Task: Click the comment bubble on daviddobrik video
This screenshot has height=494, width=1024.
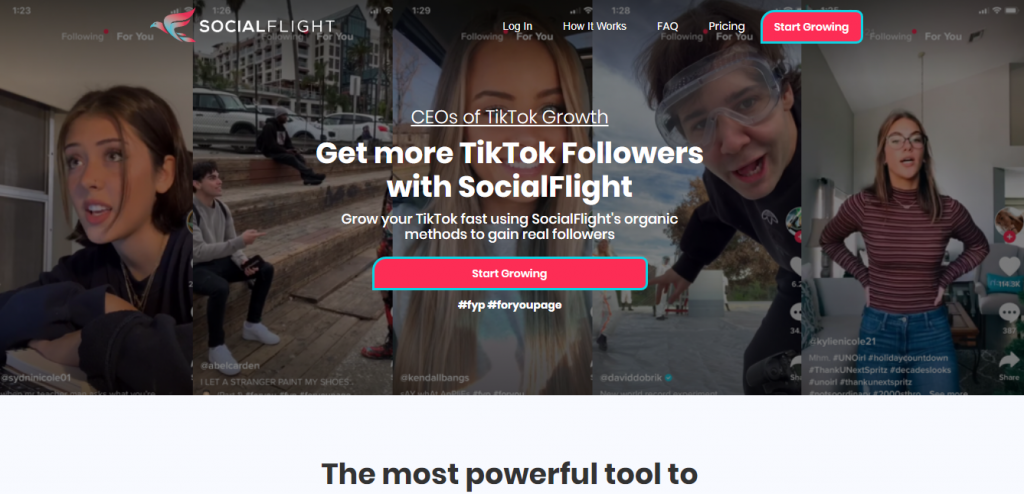Action: [x=796, y=312]
